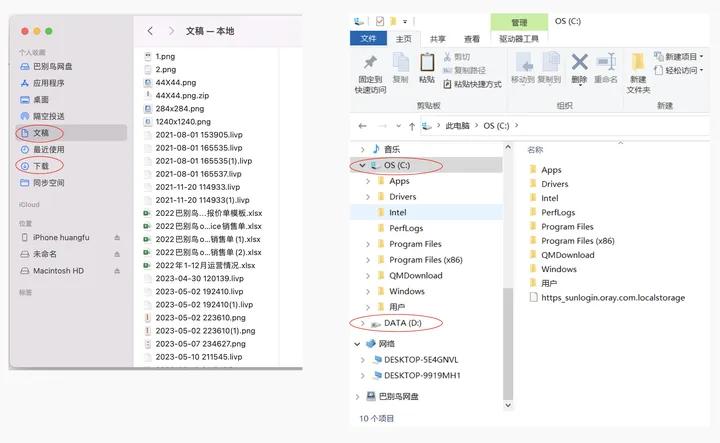Eject Macintosh HD in Finder sidebar
The width and height of the screenshot is (720, 443).
(x=117, y=271)
